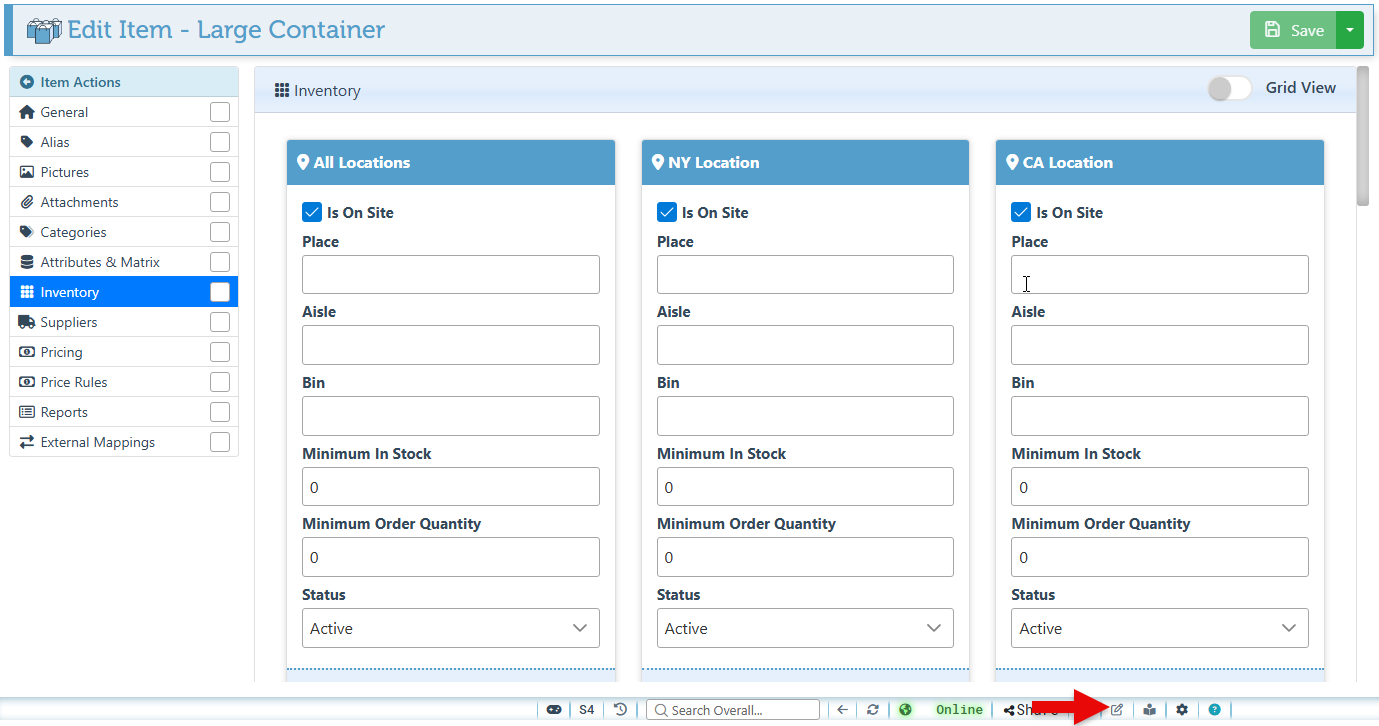Screen dimensions: 1379x726
Task: Click the gamepad icon in the status bar
Action: point(553,710)
